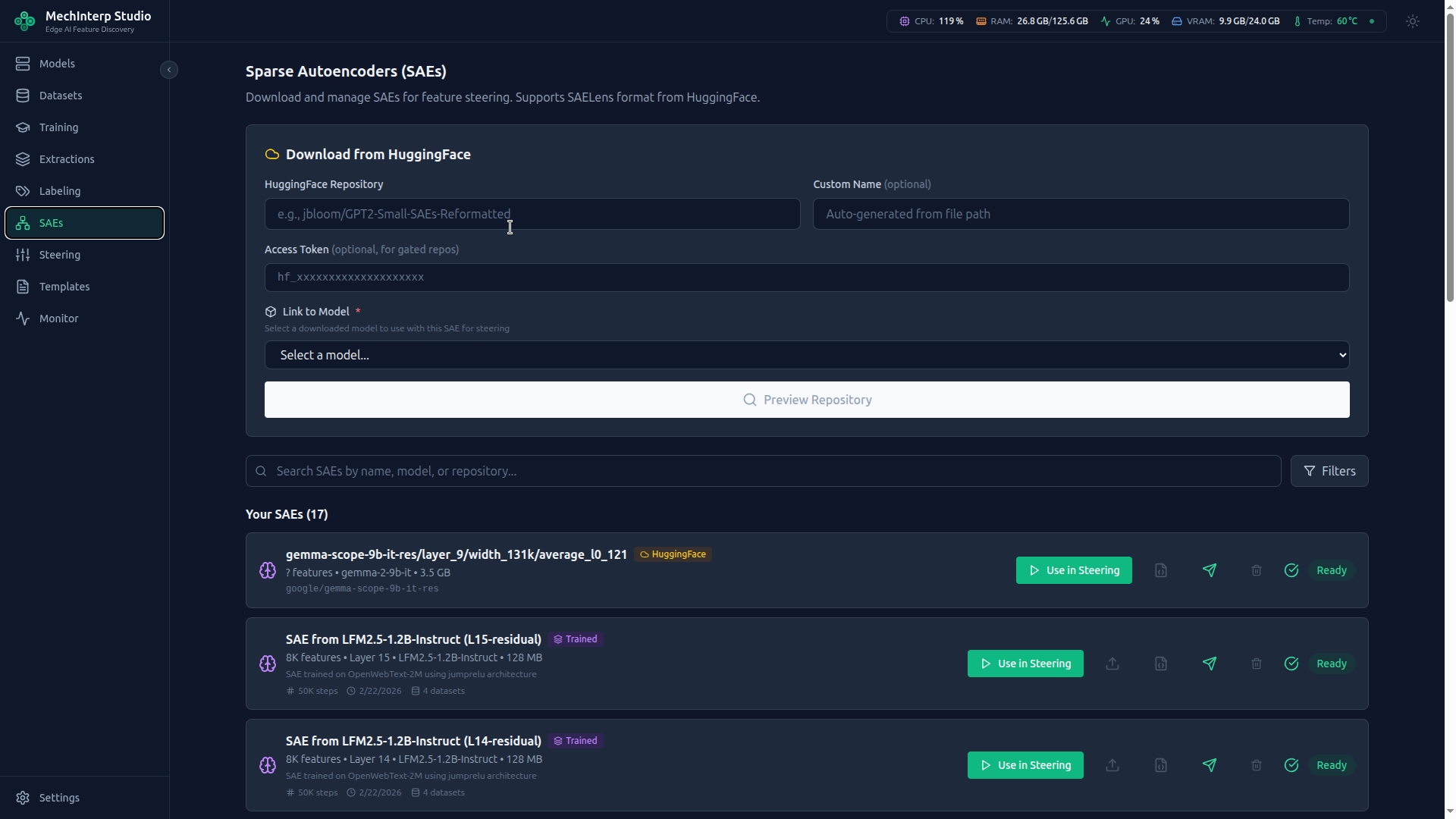View config file of gemma-scope SAE

coord(1161,570)
